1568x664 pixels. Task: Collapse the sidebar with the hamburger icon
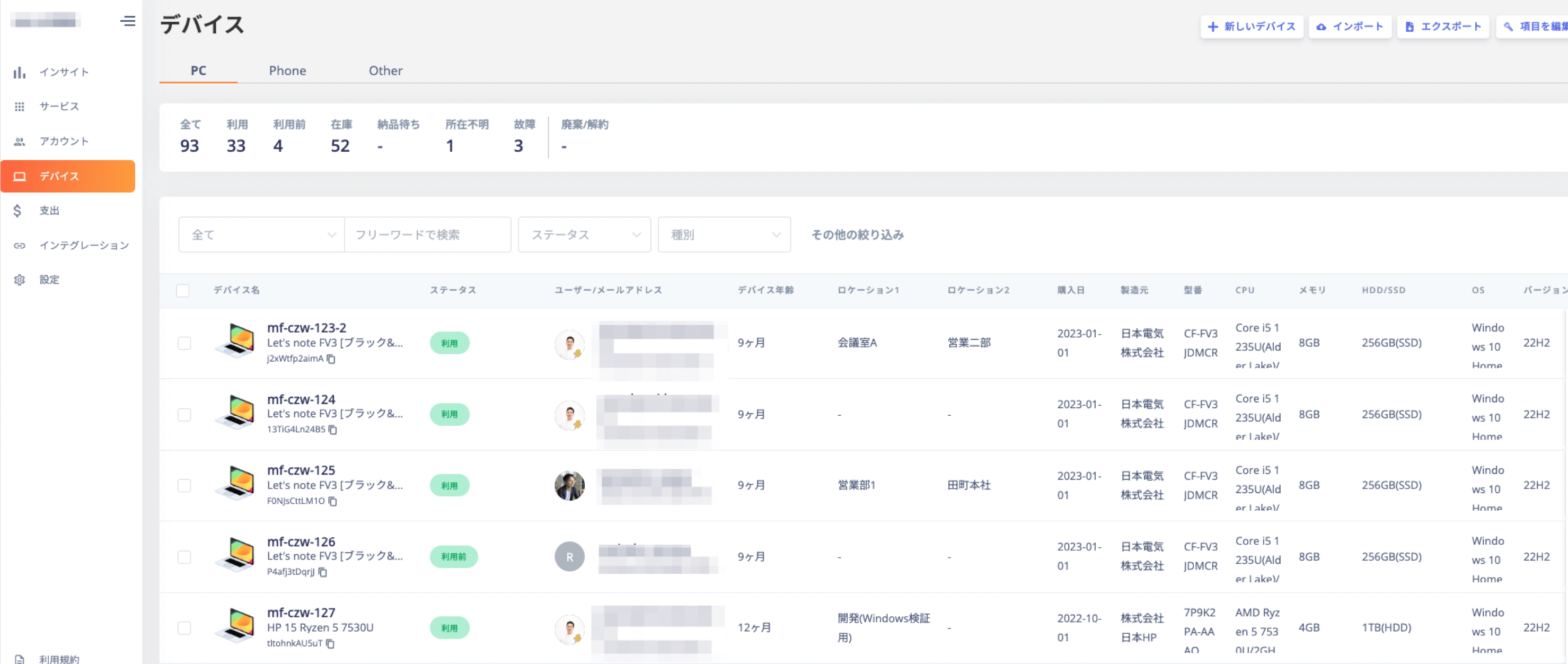click(127, 21)
